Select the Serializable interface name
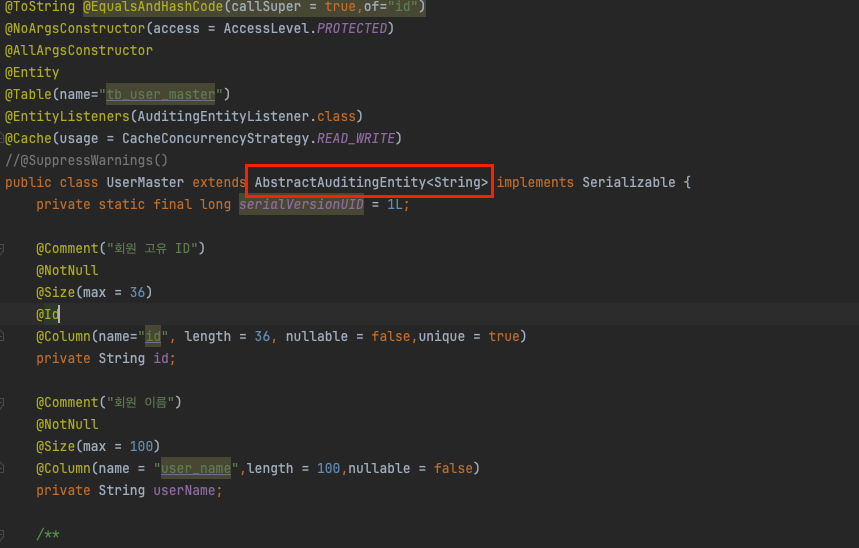Viewport: 859px width, 548px height. tap(628, 182)
